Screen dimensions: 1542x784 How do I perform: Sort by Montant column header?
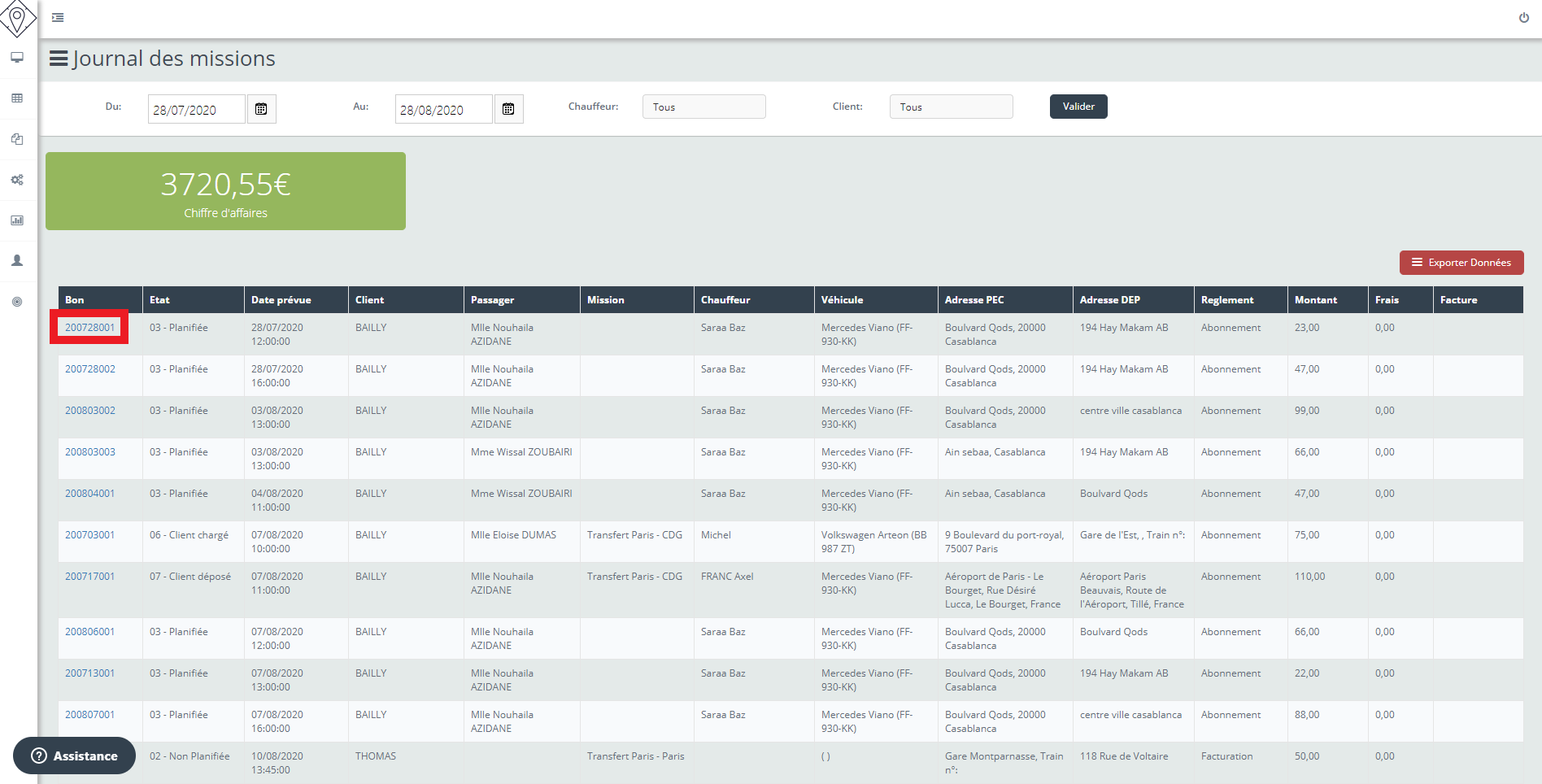click(x=1315, y=300)
